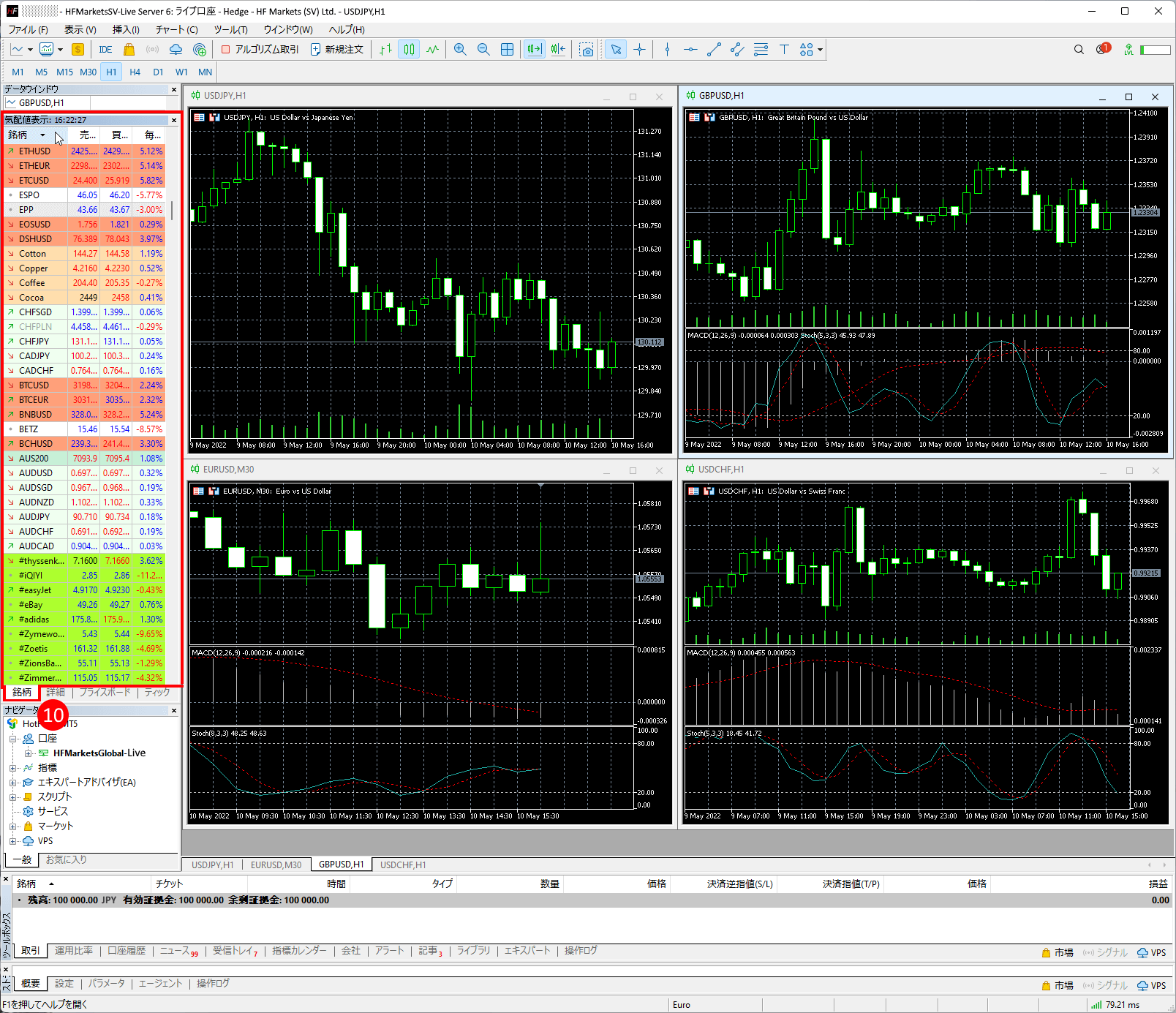The width and height of the screenshot is (1176, 1013).
Task: Open search with the magnifying glass icon
Action: (x=1079, y=50)
